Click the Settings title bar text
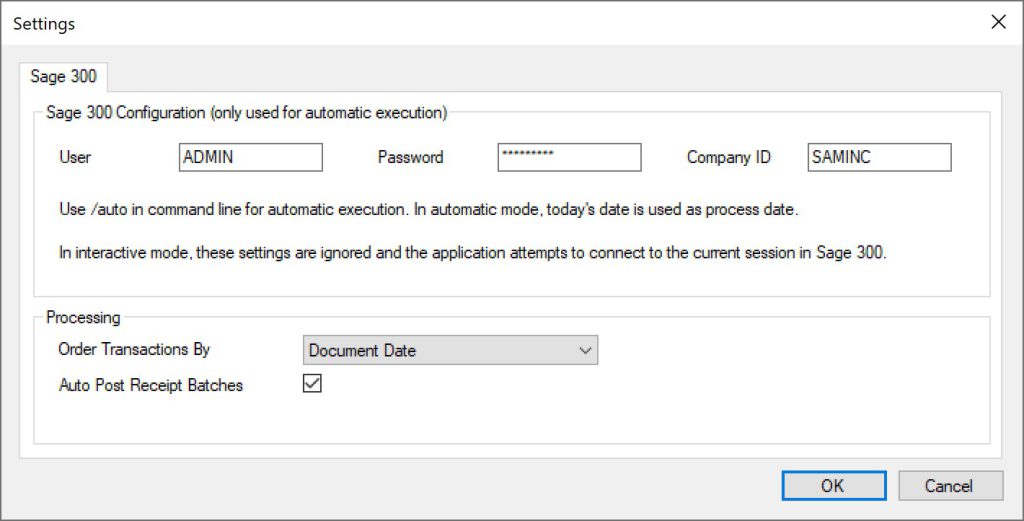 coord(44,24)
